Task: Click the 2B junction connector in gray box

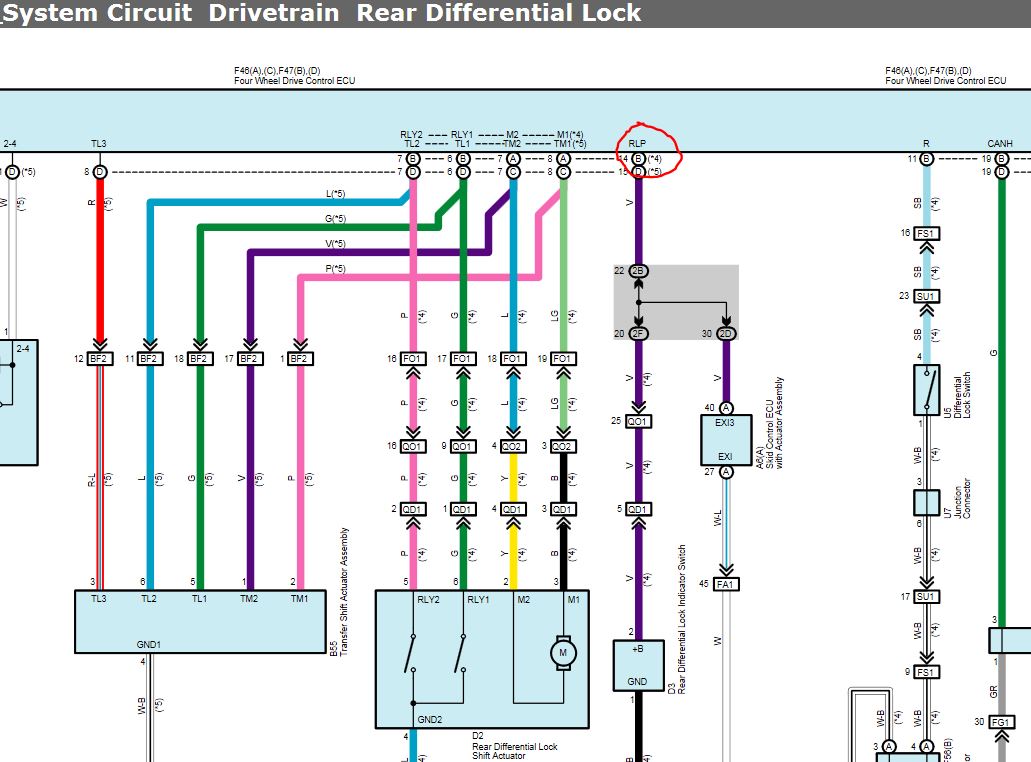Action: pyautogui.click(x=638, y=271)
